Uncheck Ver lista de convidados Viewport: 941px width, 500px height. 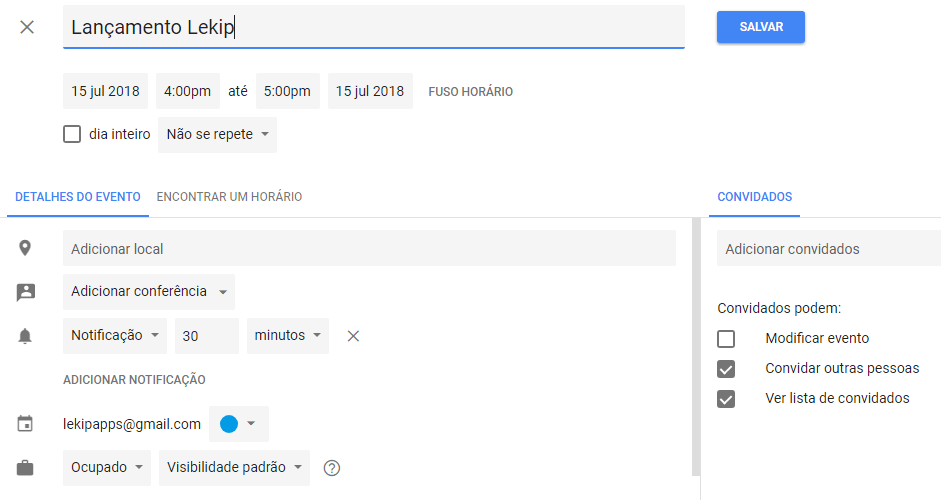tap(726, 399)
